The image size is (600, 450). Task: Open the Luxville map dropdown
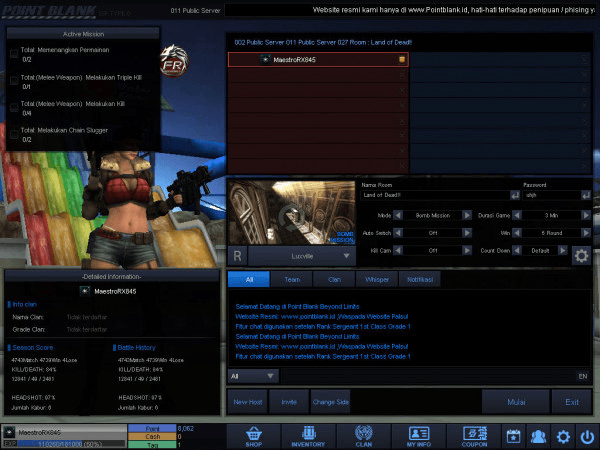(302, 256)
